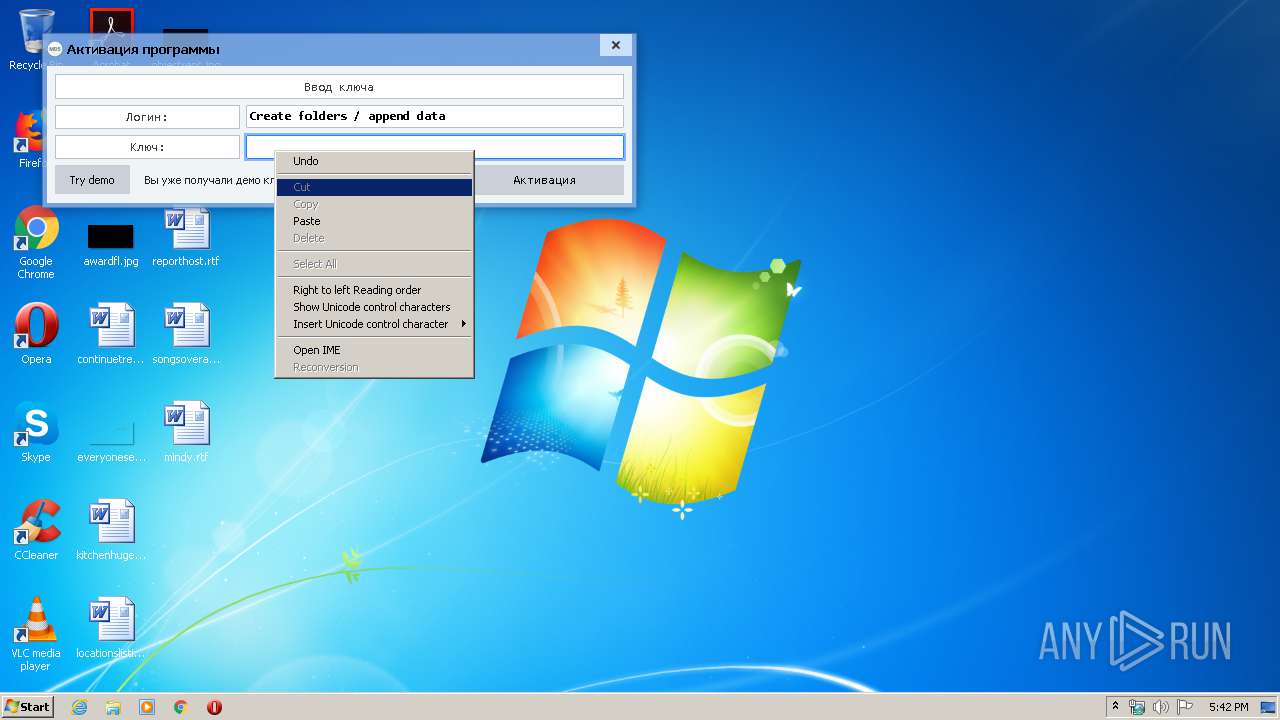1280x720 pixels.
Task: Choose Delete from the context menu
Action: point(374,238)
